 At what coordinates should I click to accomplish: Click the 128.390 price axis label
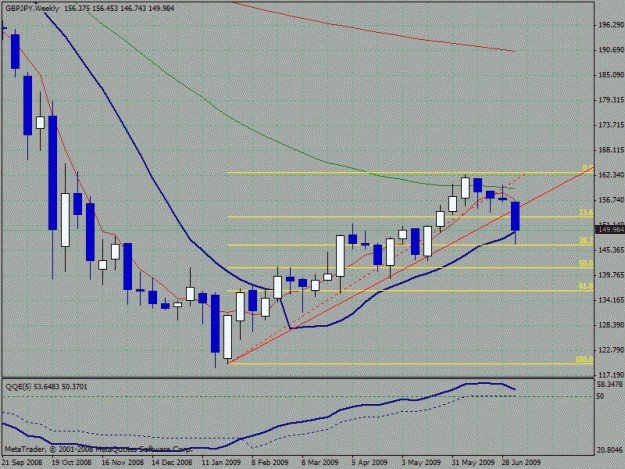click(611, 325)
